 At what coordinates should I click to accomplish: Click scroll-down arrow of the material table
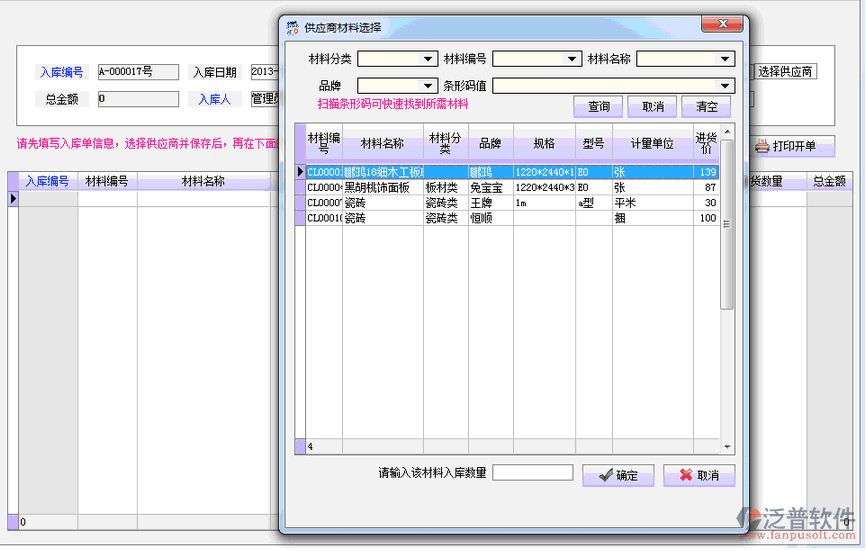[x=727, y=446]
